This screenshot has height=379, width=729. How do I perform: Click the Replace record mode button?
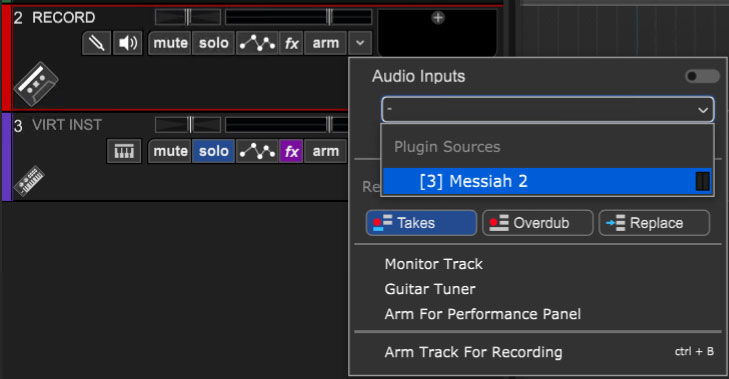pos(654,223)
